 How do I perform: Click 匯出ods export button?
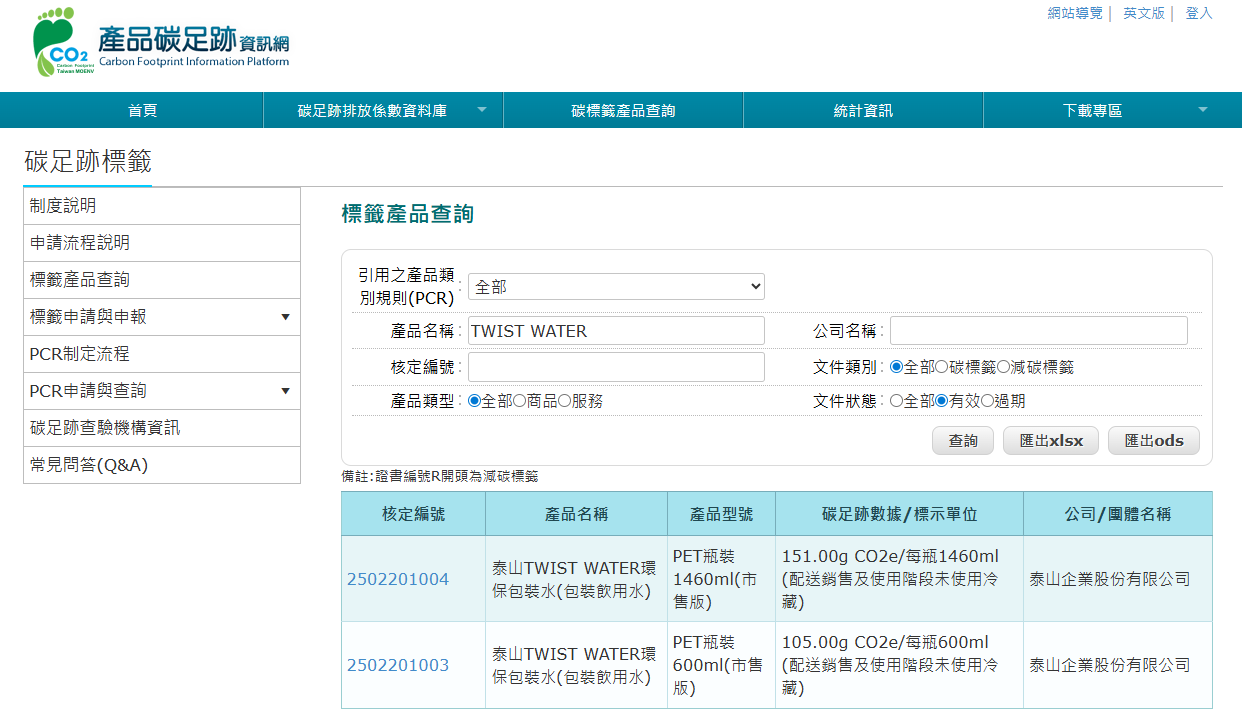pos(1153,441)
